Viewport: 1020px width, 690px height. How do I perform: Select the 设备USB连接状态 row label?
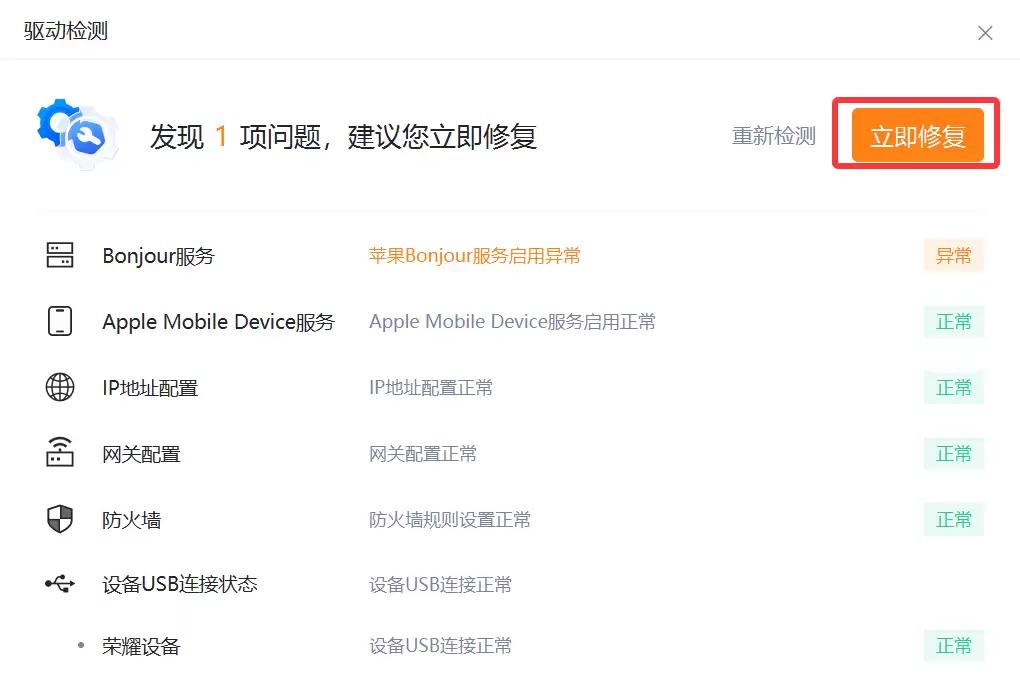(180, 584)
